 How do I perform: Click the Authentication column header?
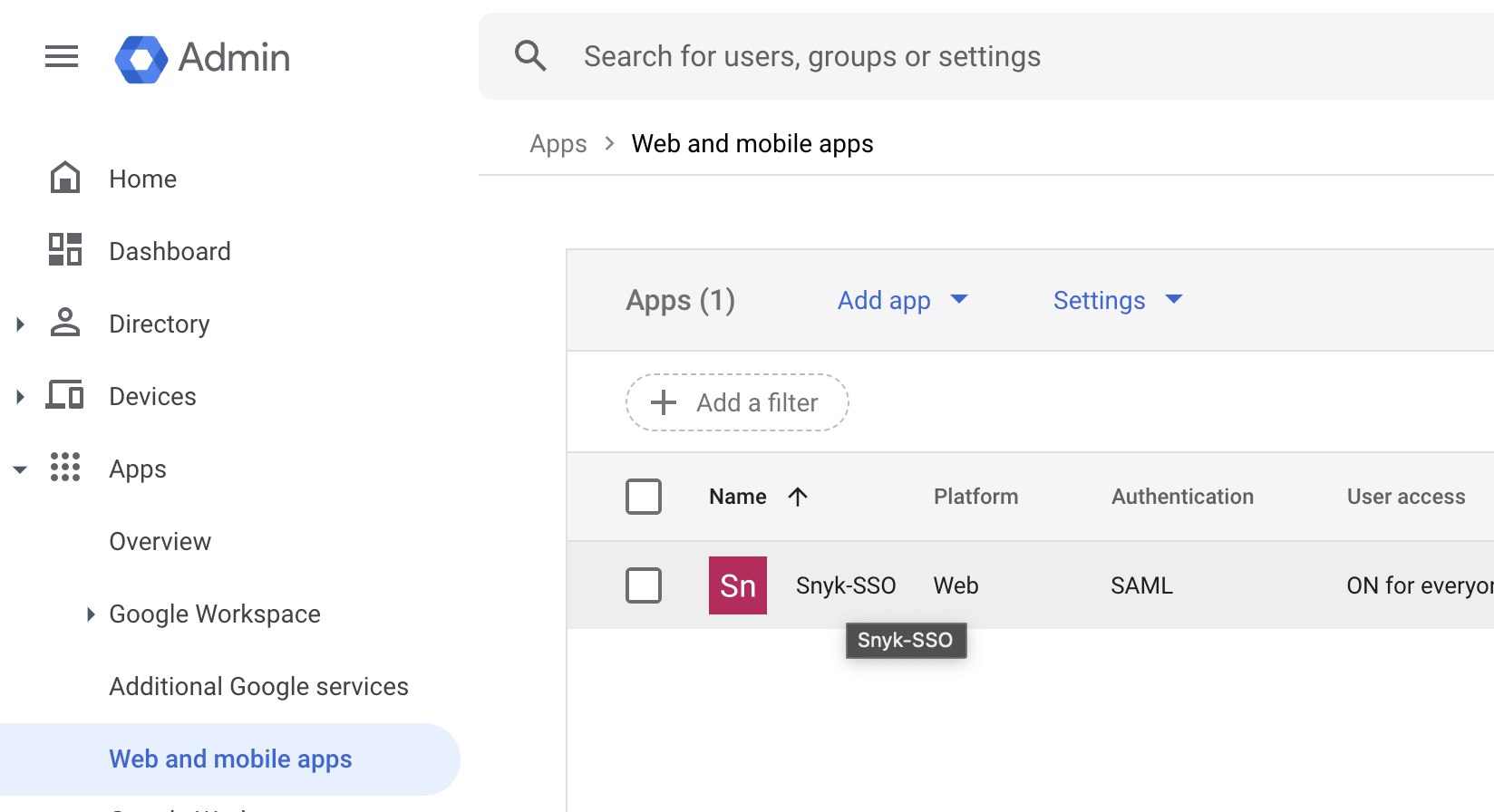[x=1183, y=497]
